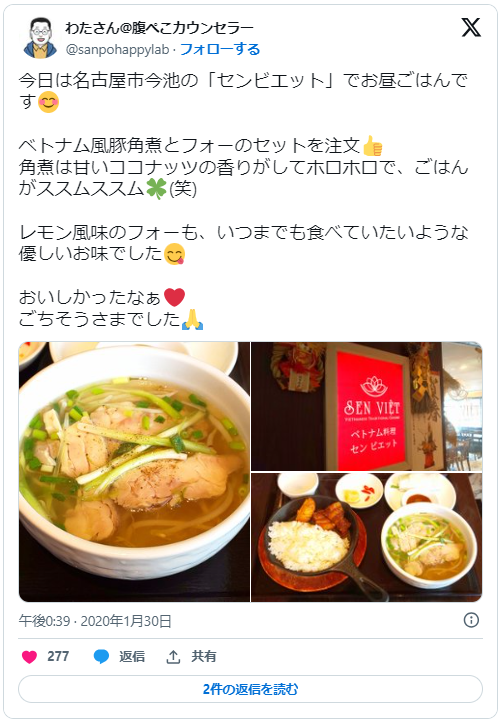Click the X logo icon

point(471,28)
